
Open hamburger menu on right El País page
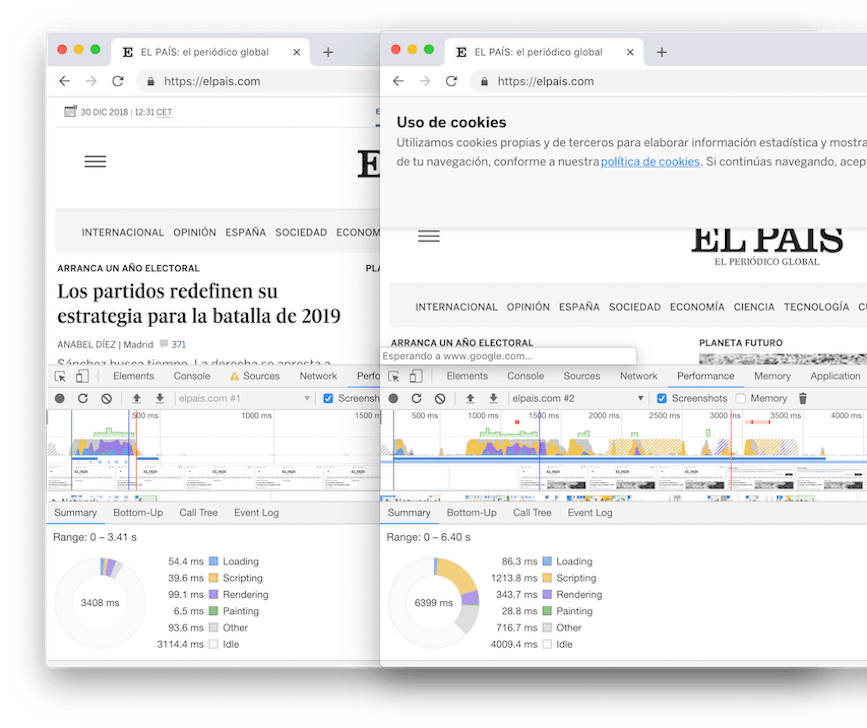click(x=429, y=236)
